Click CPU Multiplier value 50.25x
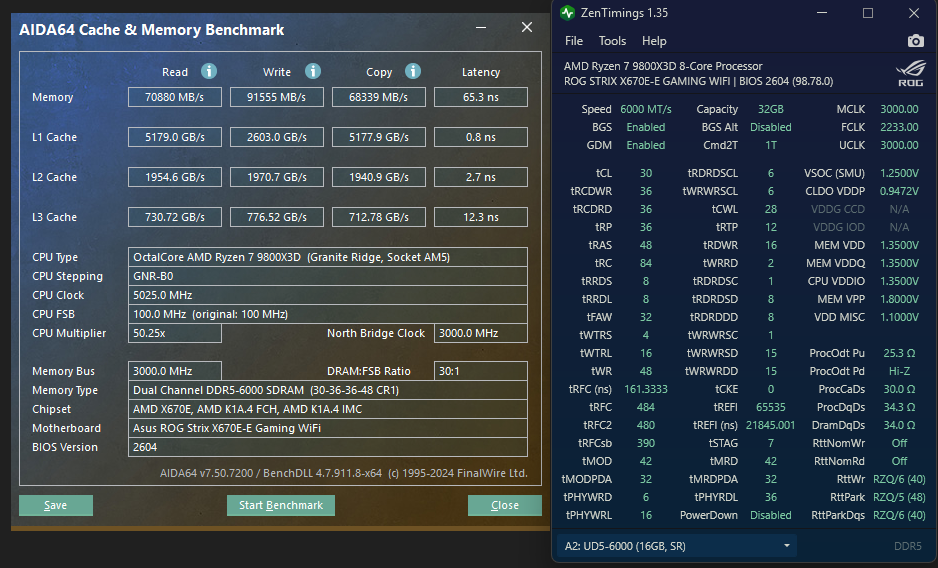Screen dimensions: 938x568 (175, 333)
